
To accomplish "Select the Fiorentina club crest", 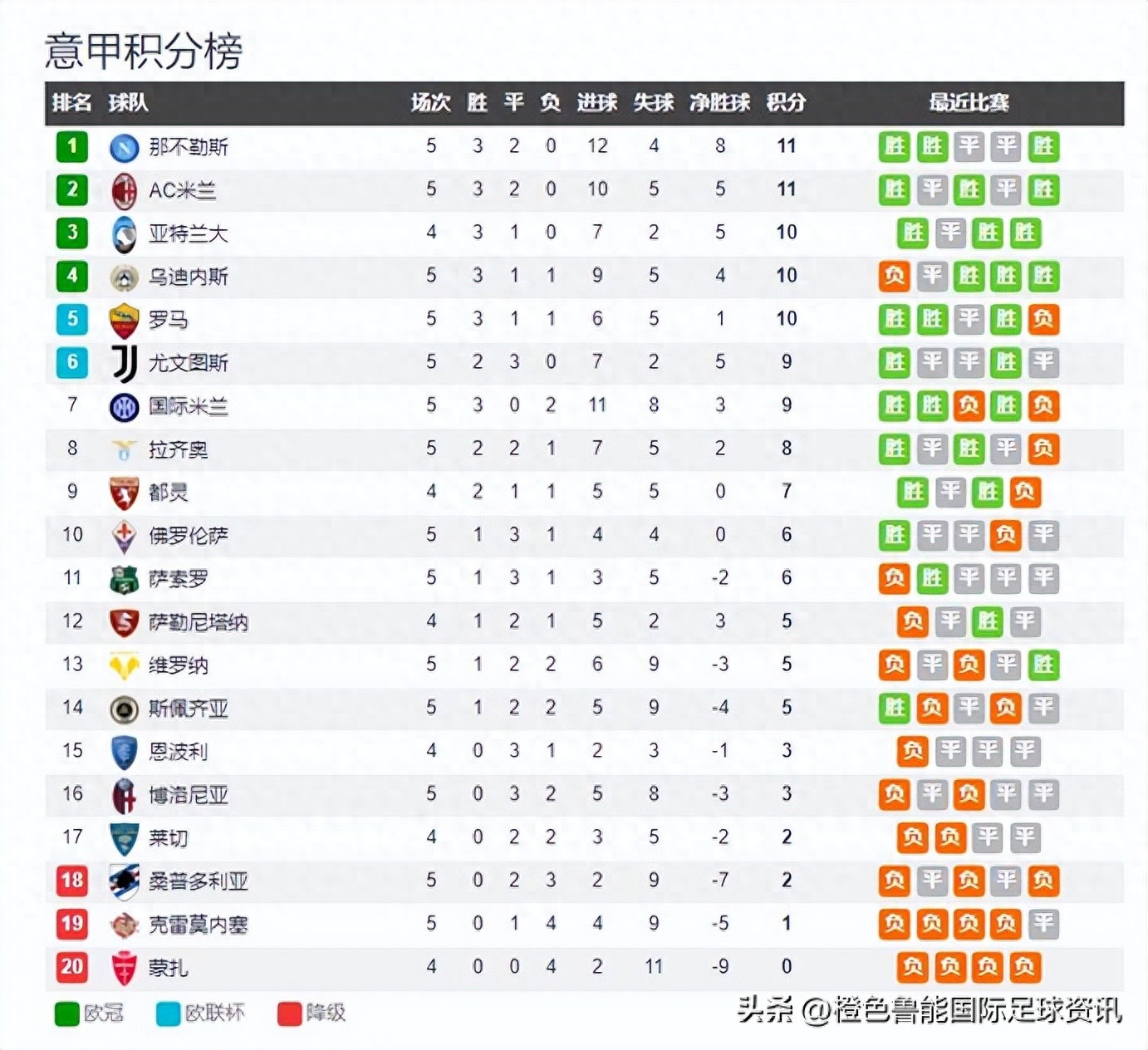I will (x=124, y=537).
